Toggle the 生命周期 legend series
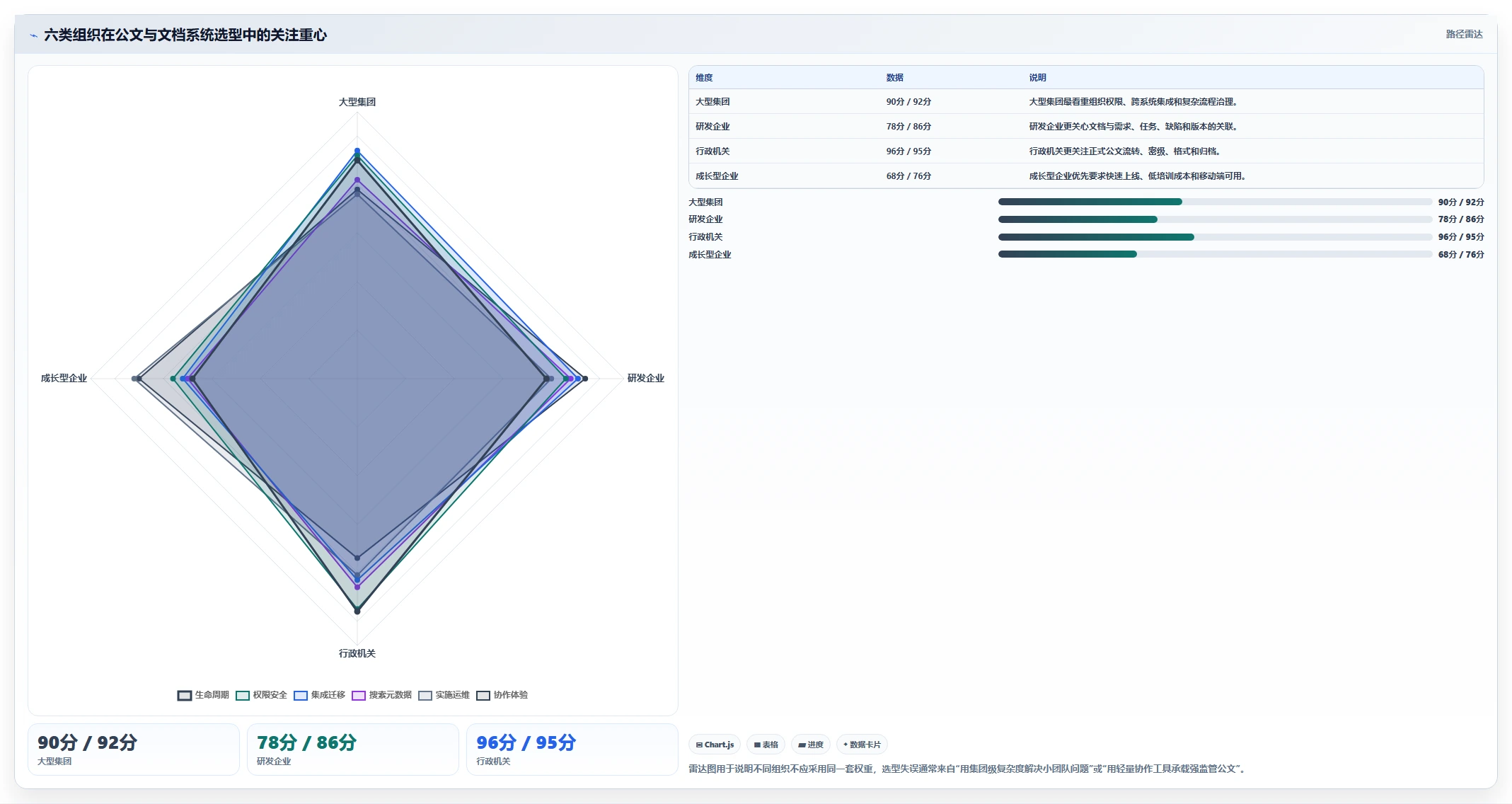The width and height of the screenshot is (1512, 804). point(203,695)
